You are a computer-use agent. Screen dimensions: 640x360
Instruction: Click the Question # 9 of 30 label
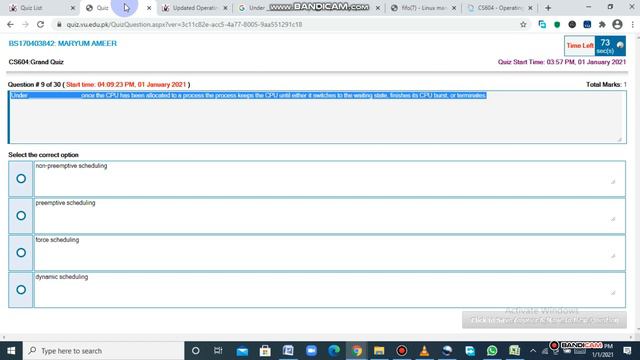click(34, 84)
